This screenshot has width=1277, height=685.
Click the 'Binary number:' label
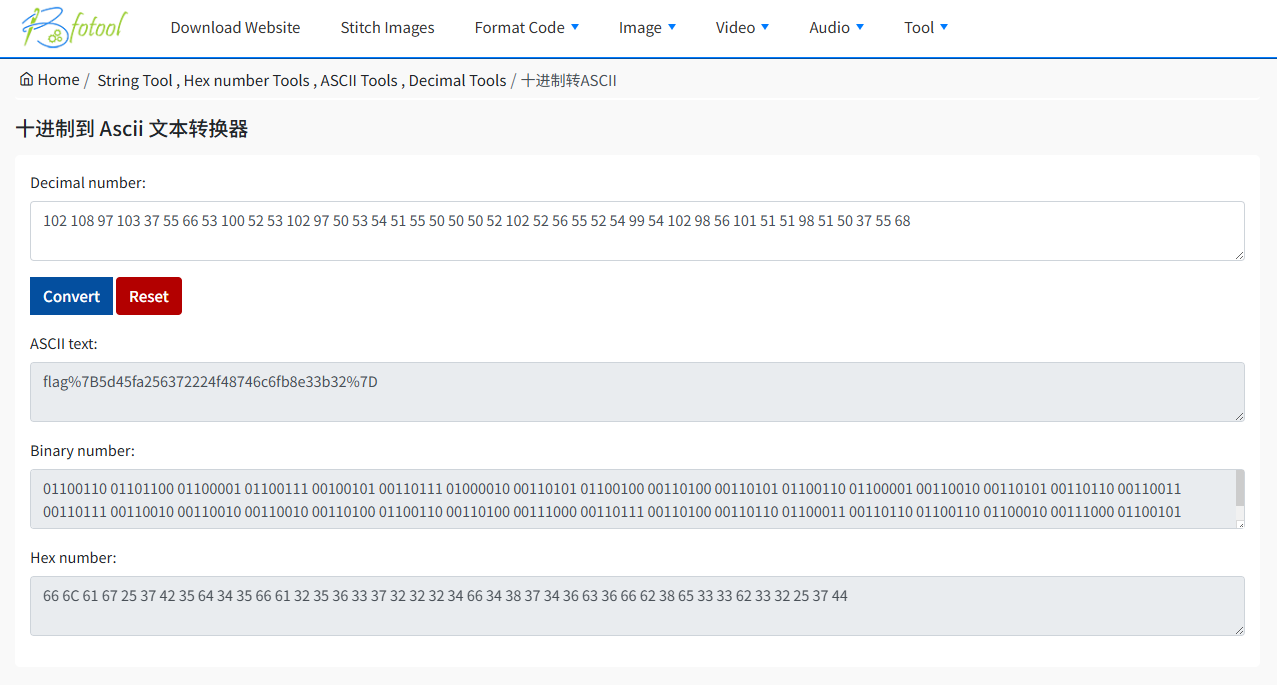pyautogui.click(x=82, y=451)
